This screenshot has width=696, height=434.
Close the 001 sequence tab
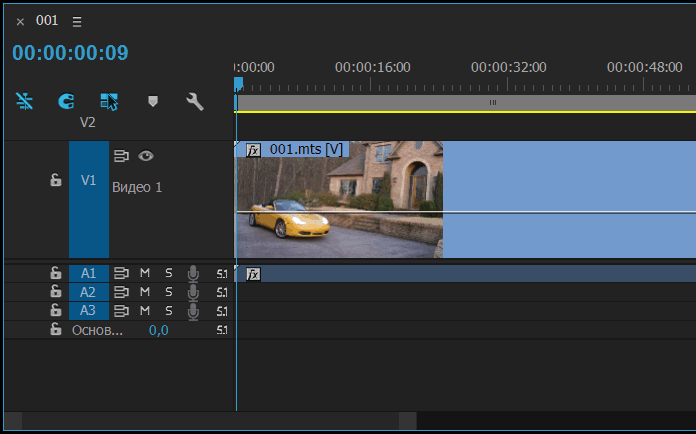click(20, 21)
